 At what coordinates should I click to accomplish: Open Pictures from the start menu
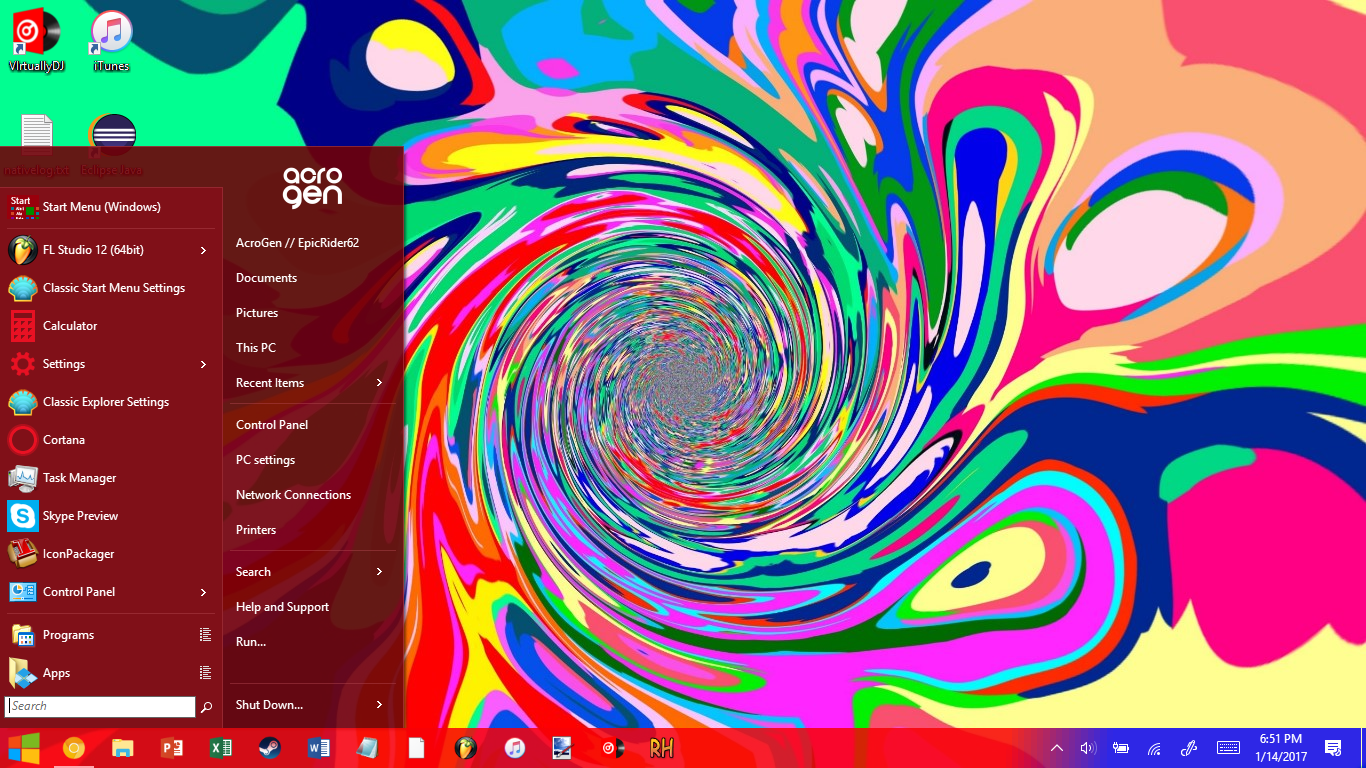310,313
